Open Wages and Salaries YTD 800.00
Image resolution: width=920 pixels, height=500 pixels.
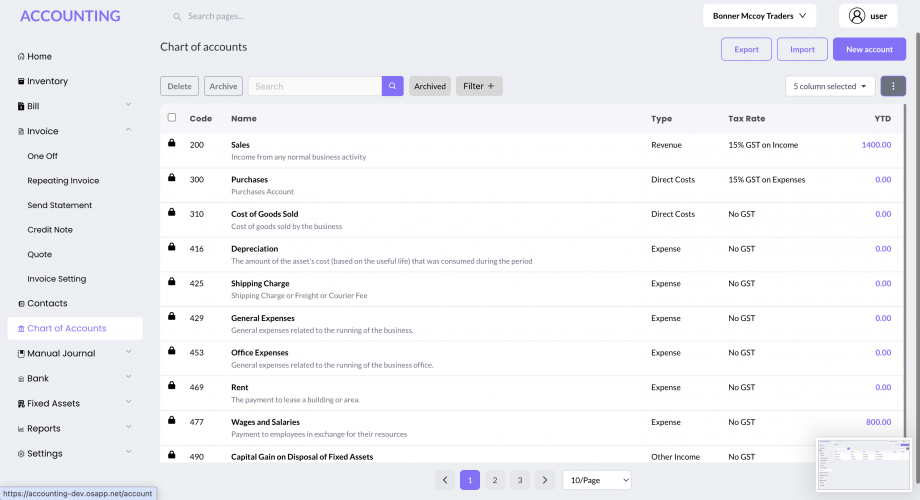tap(878, 422)
